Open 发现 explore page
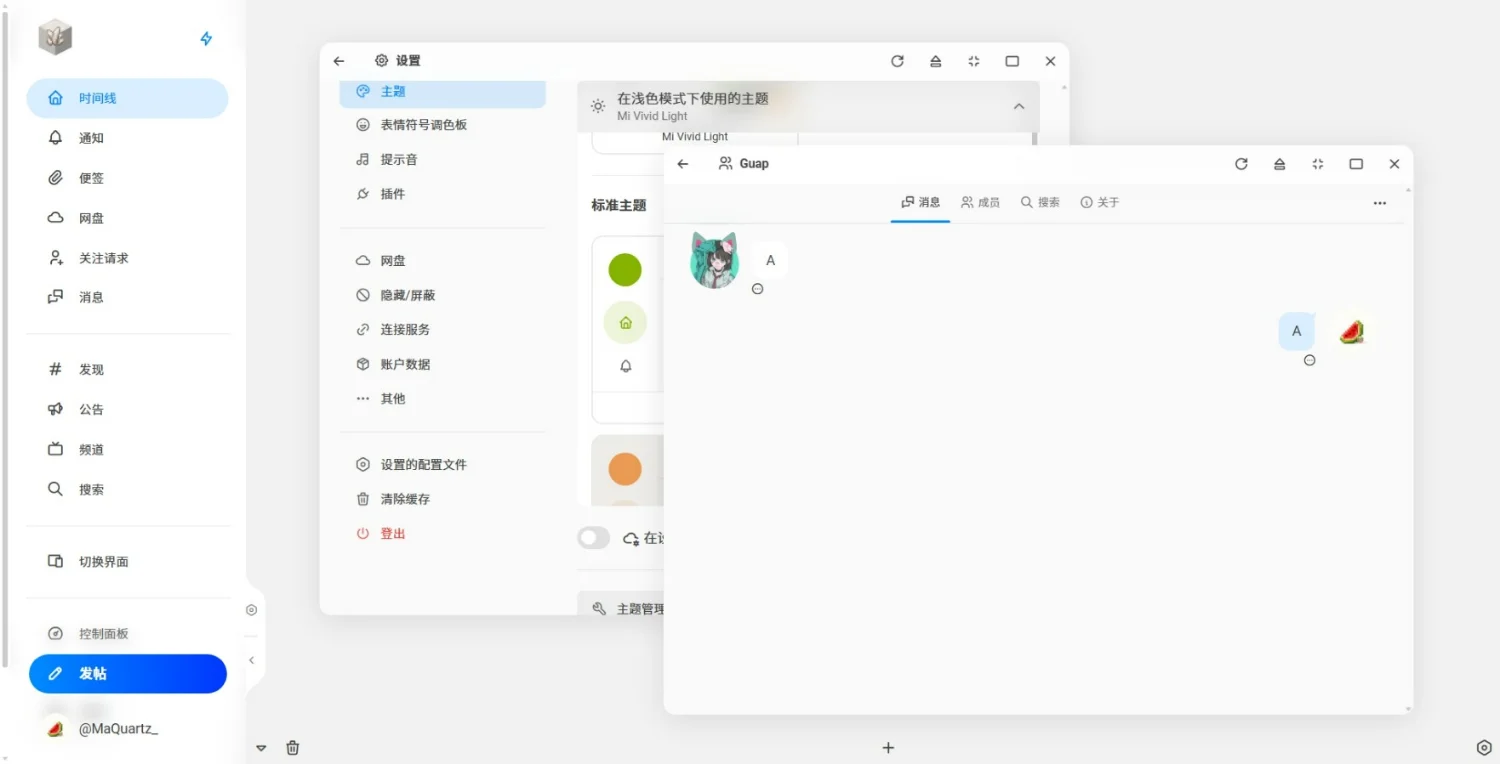1500x764 pixels. click(127, 369)
